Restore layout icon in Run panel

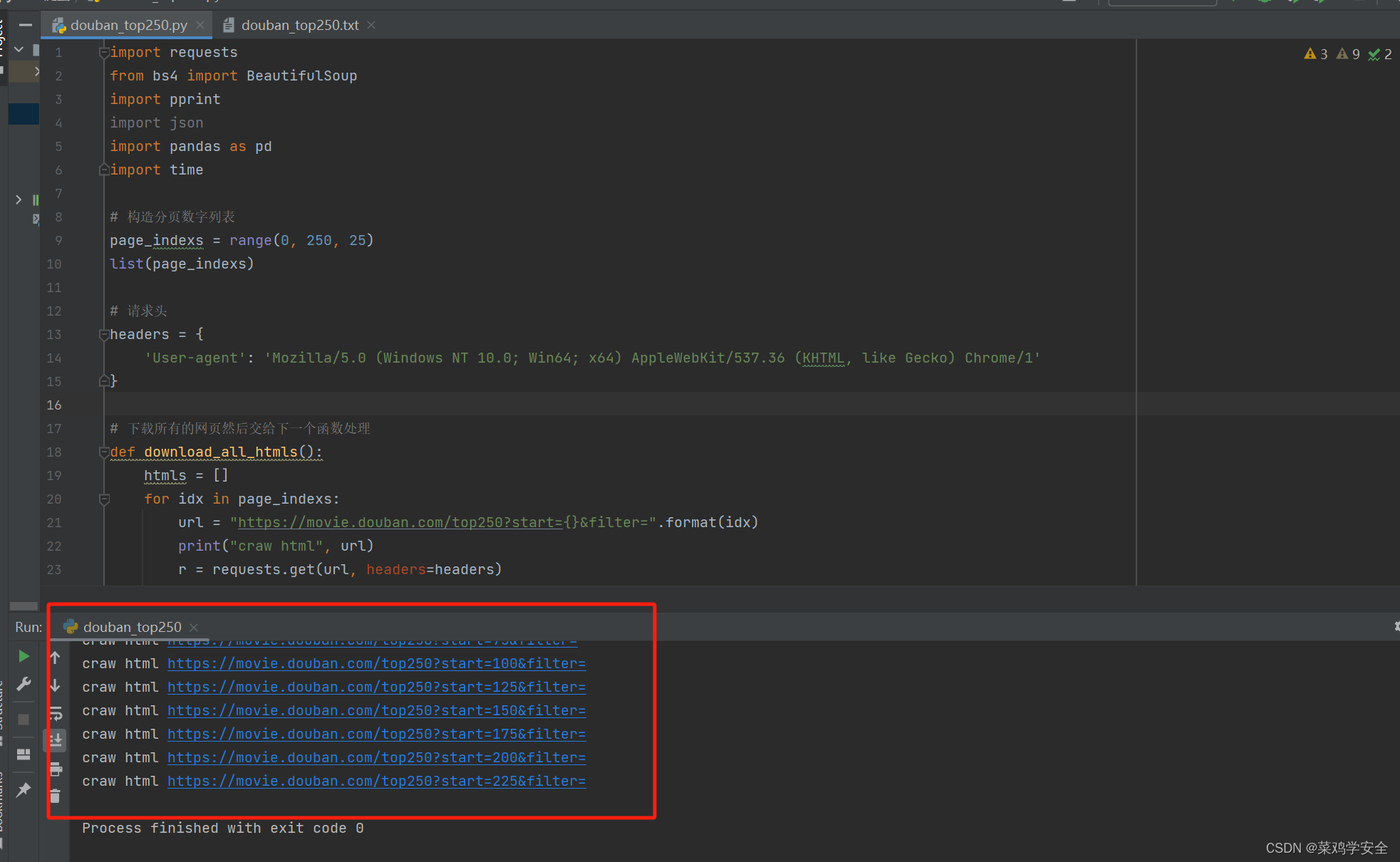click(24, 754)
